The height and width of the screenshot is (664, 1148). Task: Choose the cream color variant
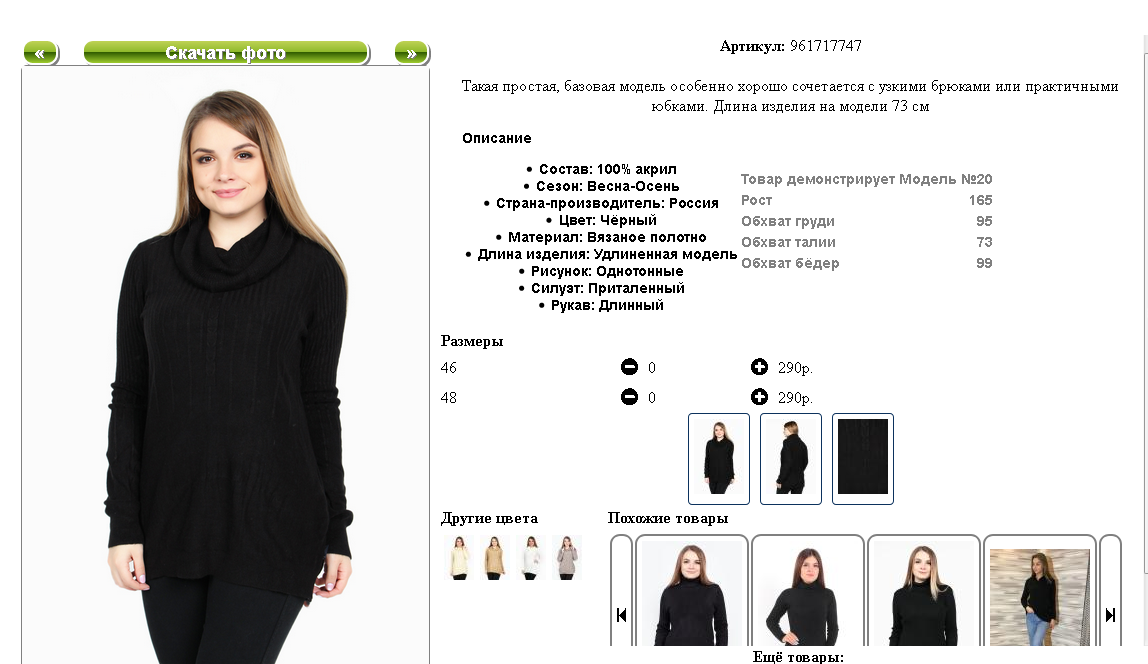[x=459, y=557]
